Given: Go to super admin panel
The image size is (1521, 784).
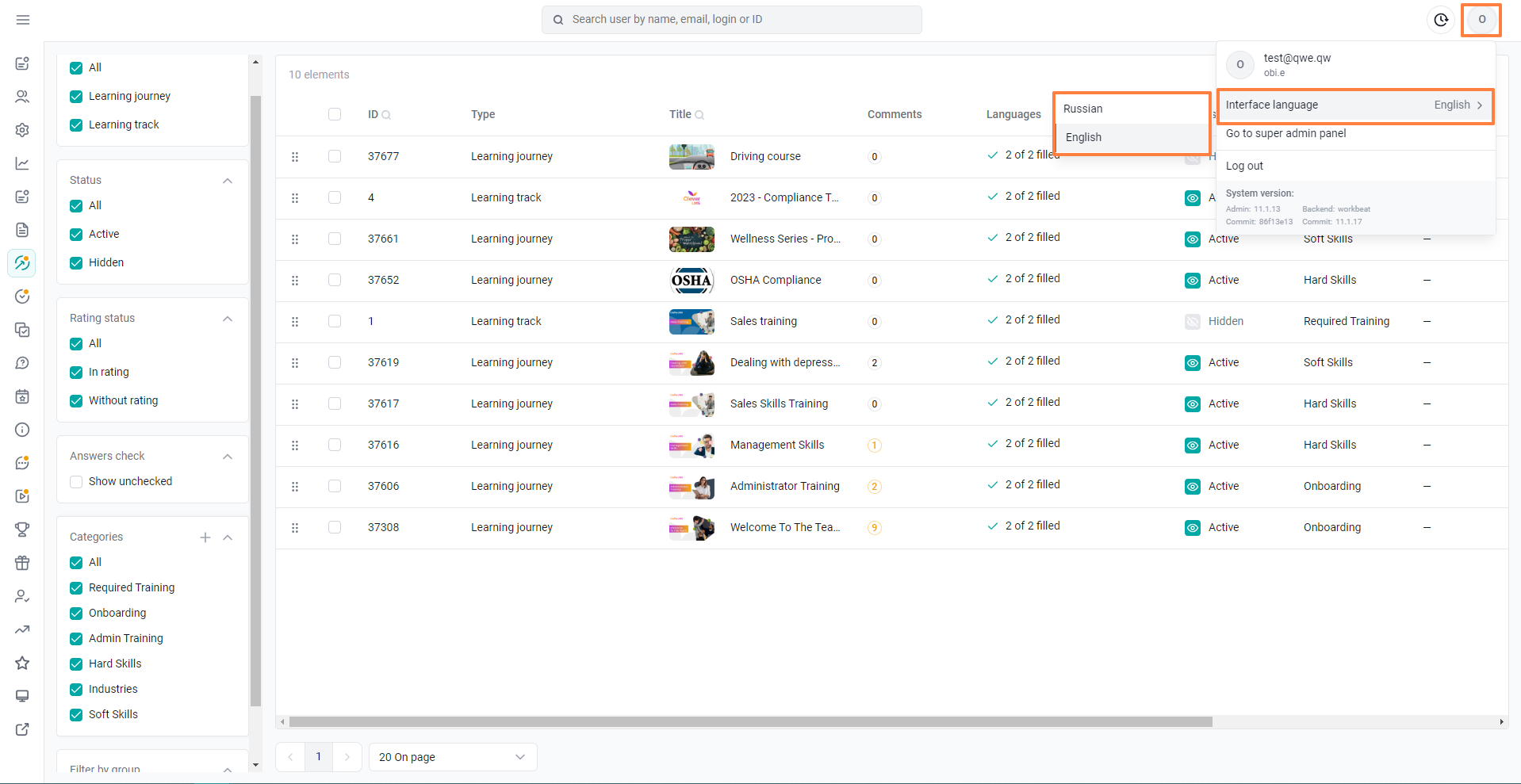Looking at the screenshot, I should 1285,133.
